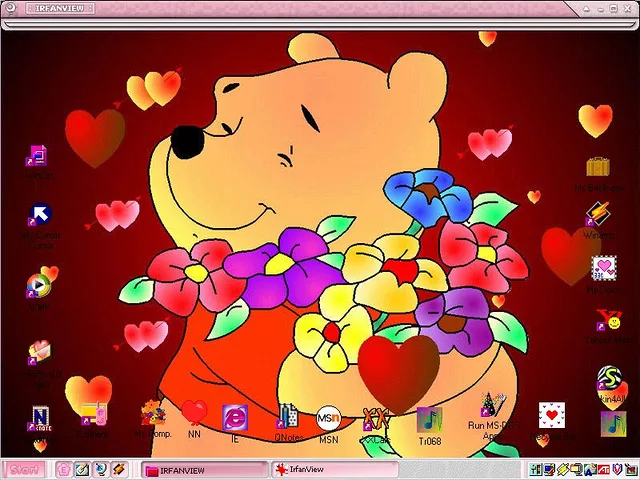Open the music note icon below Skin4All
Viewport: 640px width, 480px height.
pos(613,424)
